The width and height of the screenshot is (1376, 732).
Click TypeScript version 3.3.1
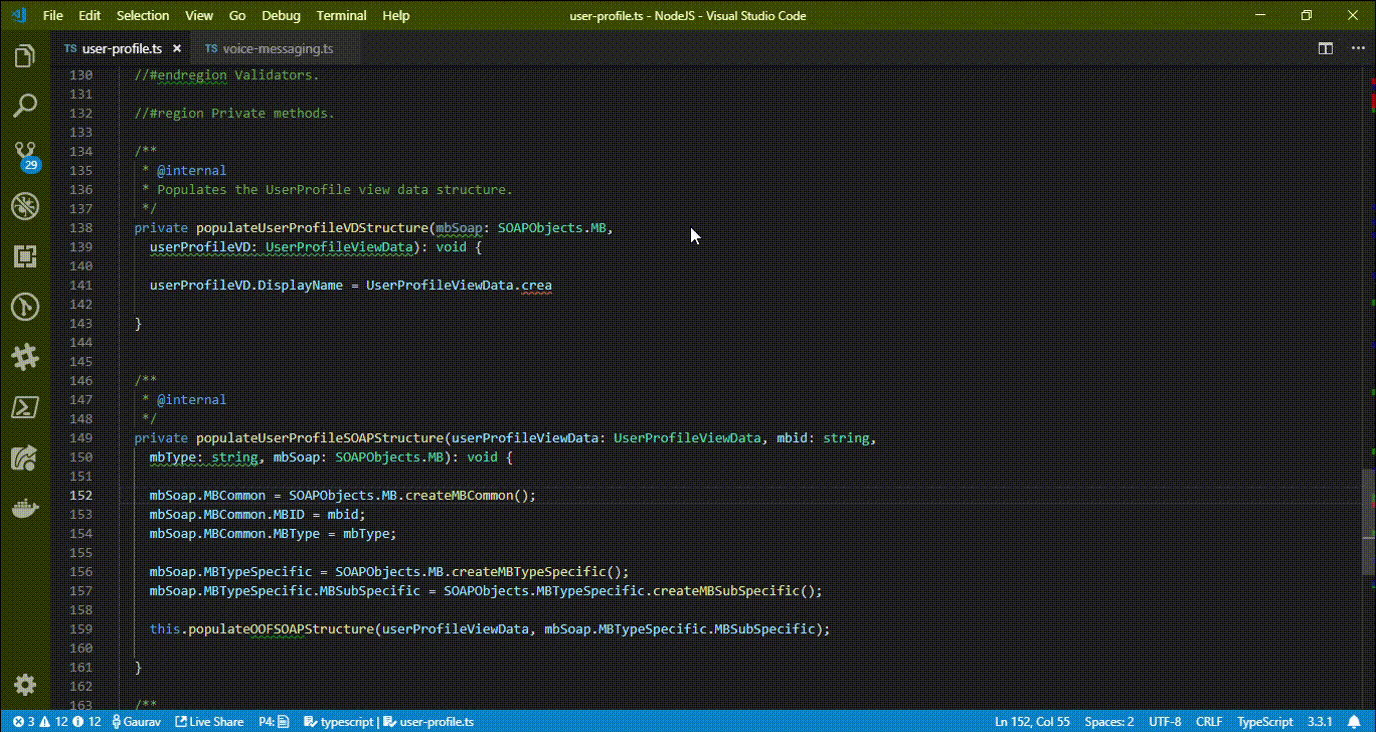pos(1319,721)
